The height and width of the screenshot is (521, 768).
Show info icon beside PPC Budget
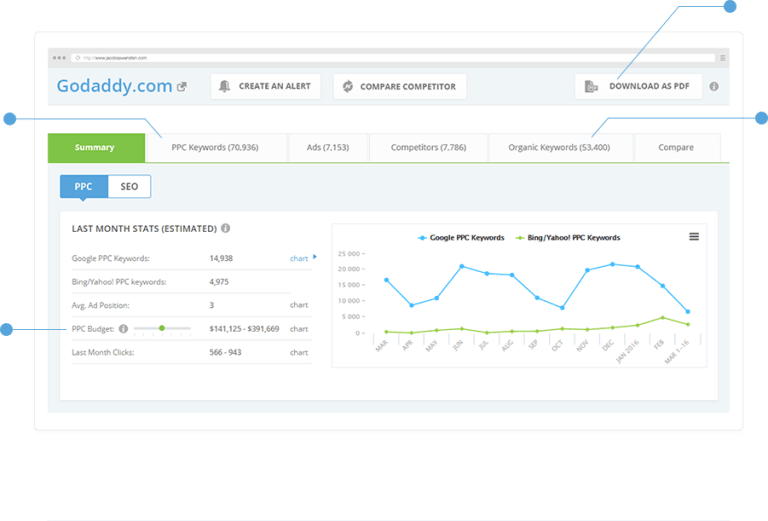coord(123,329)
